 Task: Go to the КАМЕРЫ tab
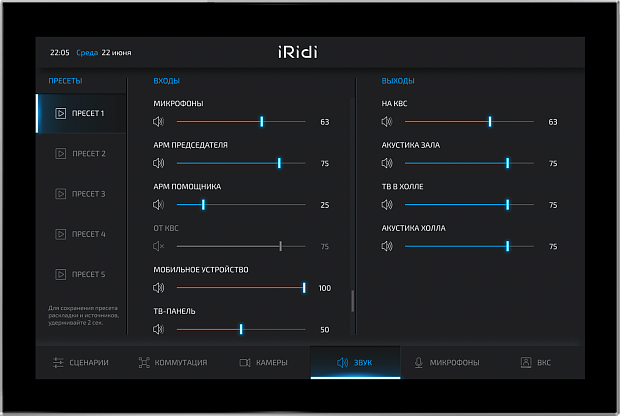264,362
